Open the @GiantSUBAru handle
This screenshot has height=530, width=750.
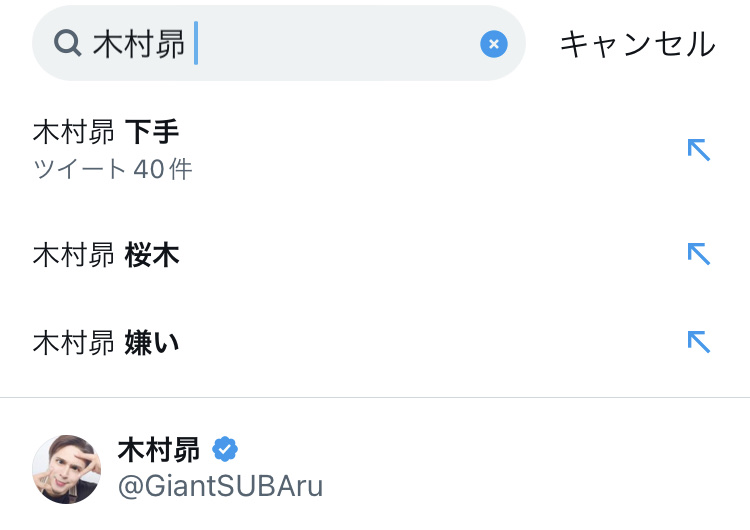(220, 486)
